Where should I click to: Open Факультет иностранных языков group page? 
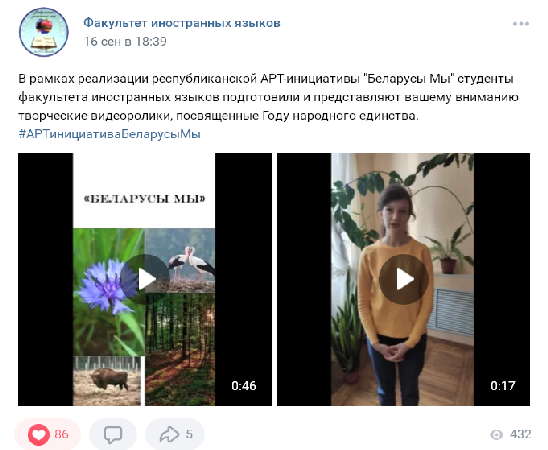coord(182,23)
